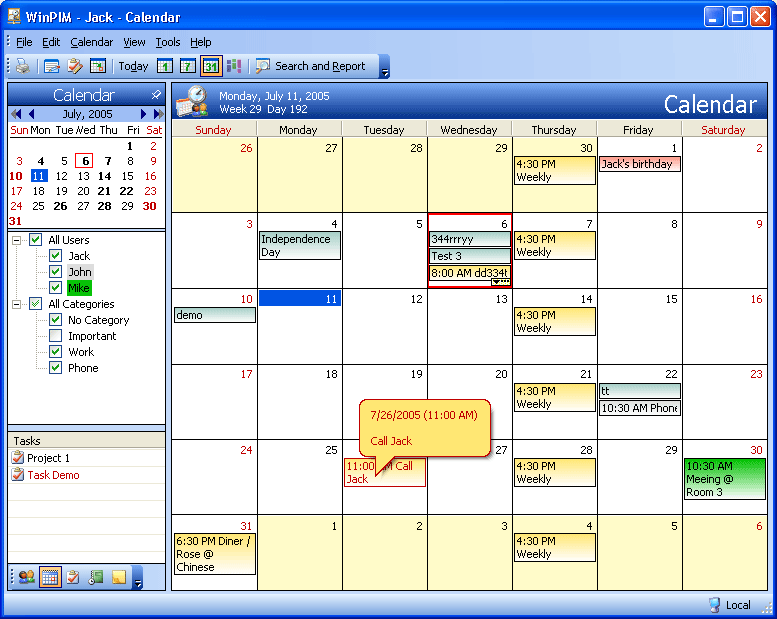
Task: Click the Today button
Action: (133, 66)
